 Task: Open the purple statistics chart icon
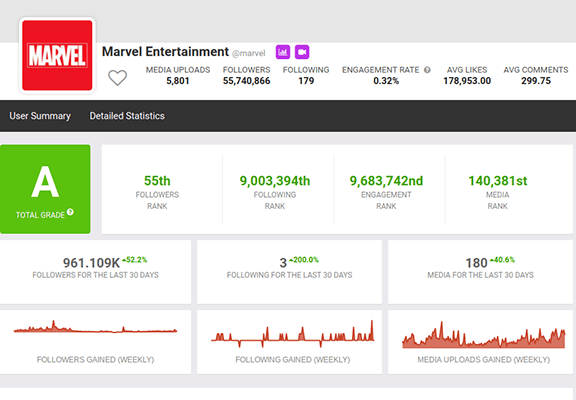[283, 52]
